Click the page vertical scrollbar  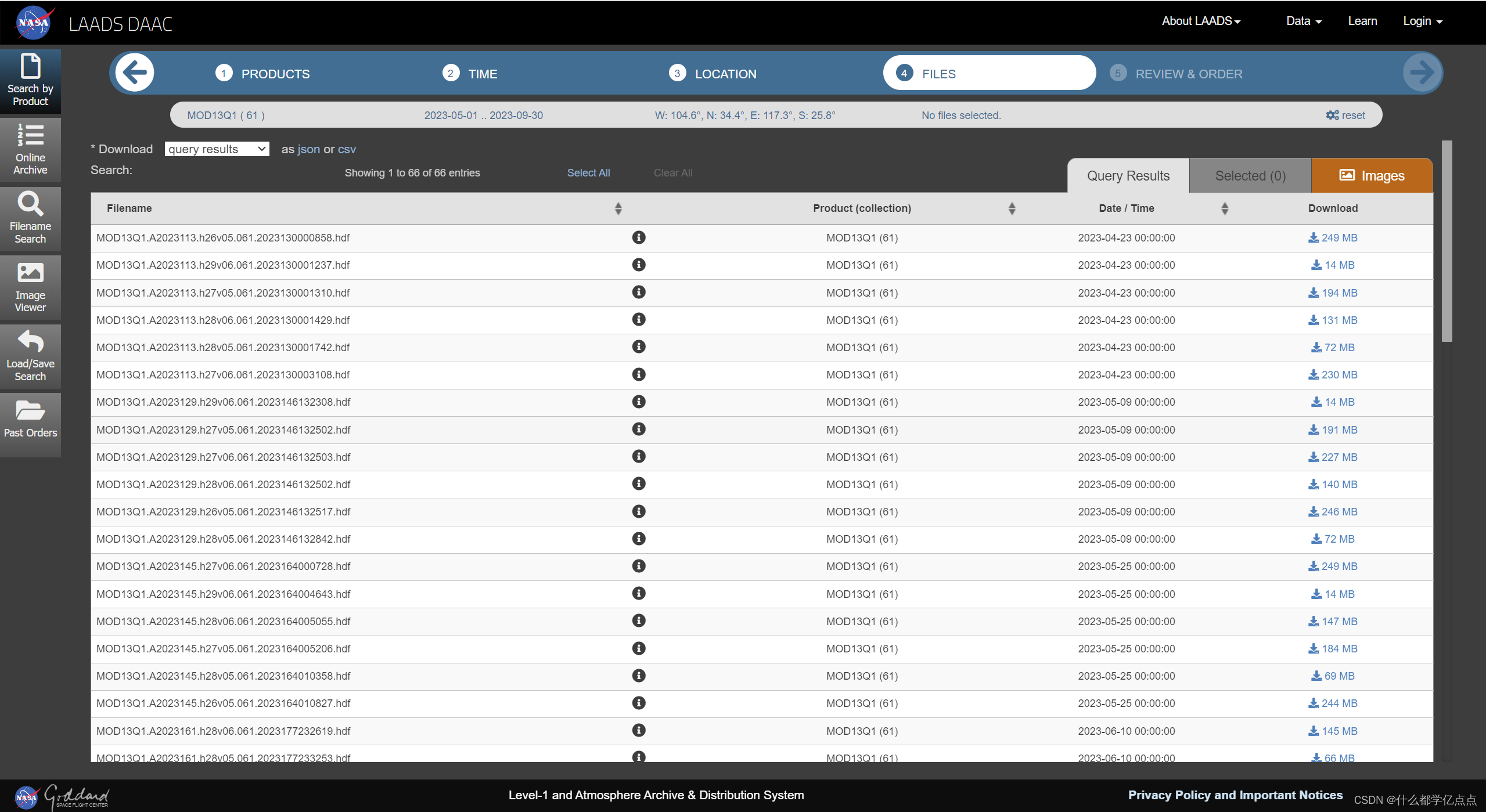1447,241
